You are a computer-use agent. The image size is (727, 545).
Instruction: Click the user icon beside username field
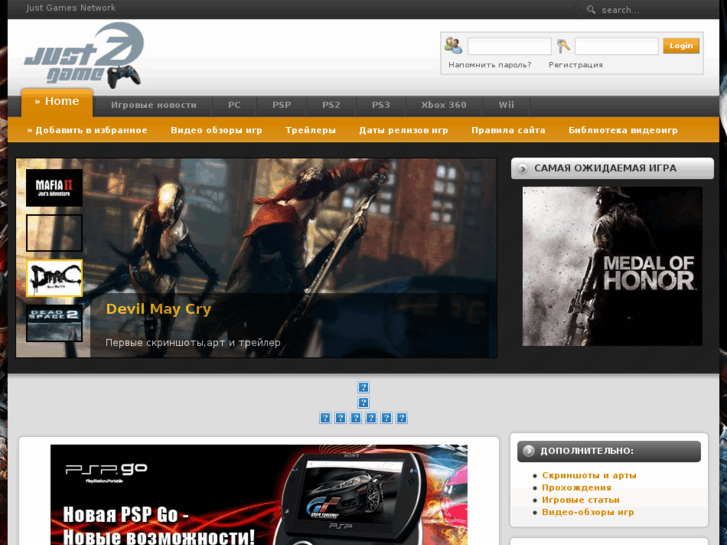pyautogui.click(x=453, y=46)
